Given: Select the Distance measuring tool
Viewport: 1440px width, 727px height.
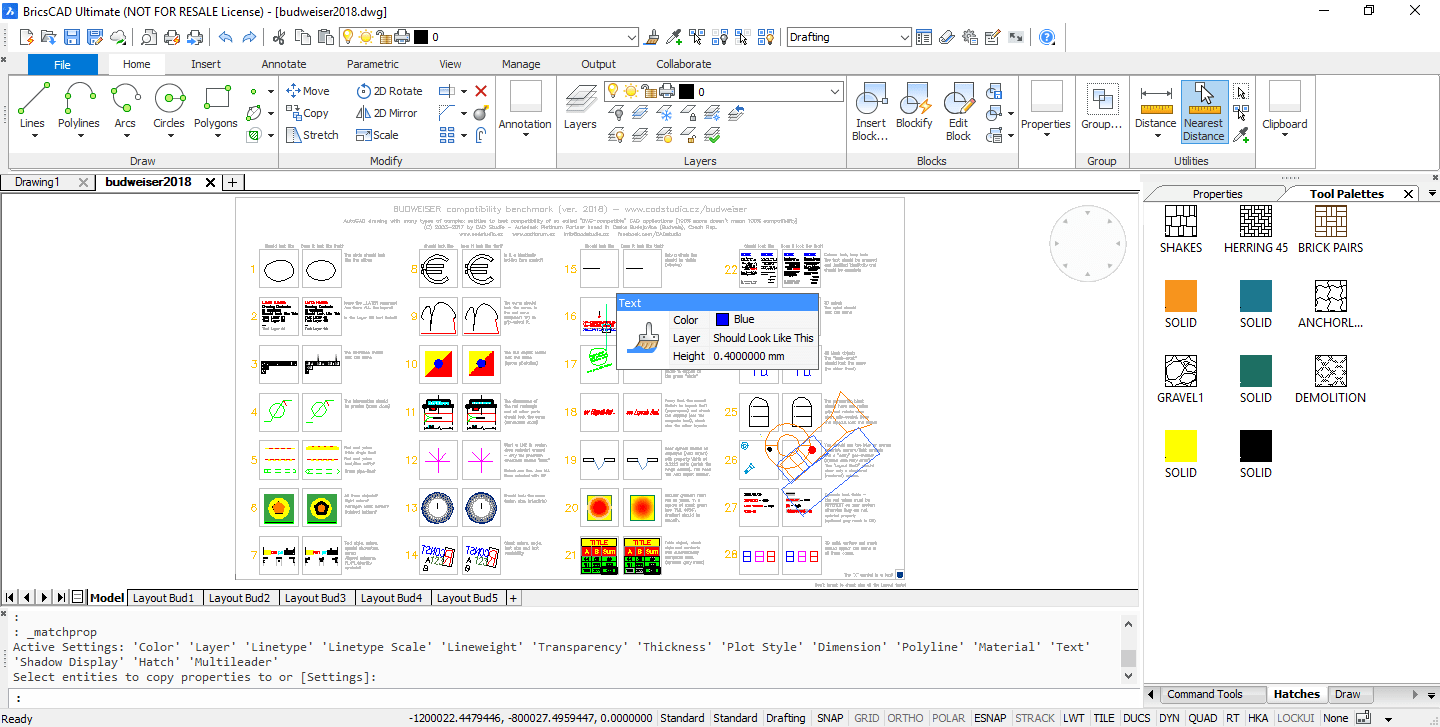Looking at the screenshot, I should click(x=1155, y=106).
